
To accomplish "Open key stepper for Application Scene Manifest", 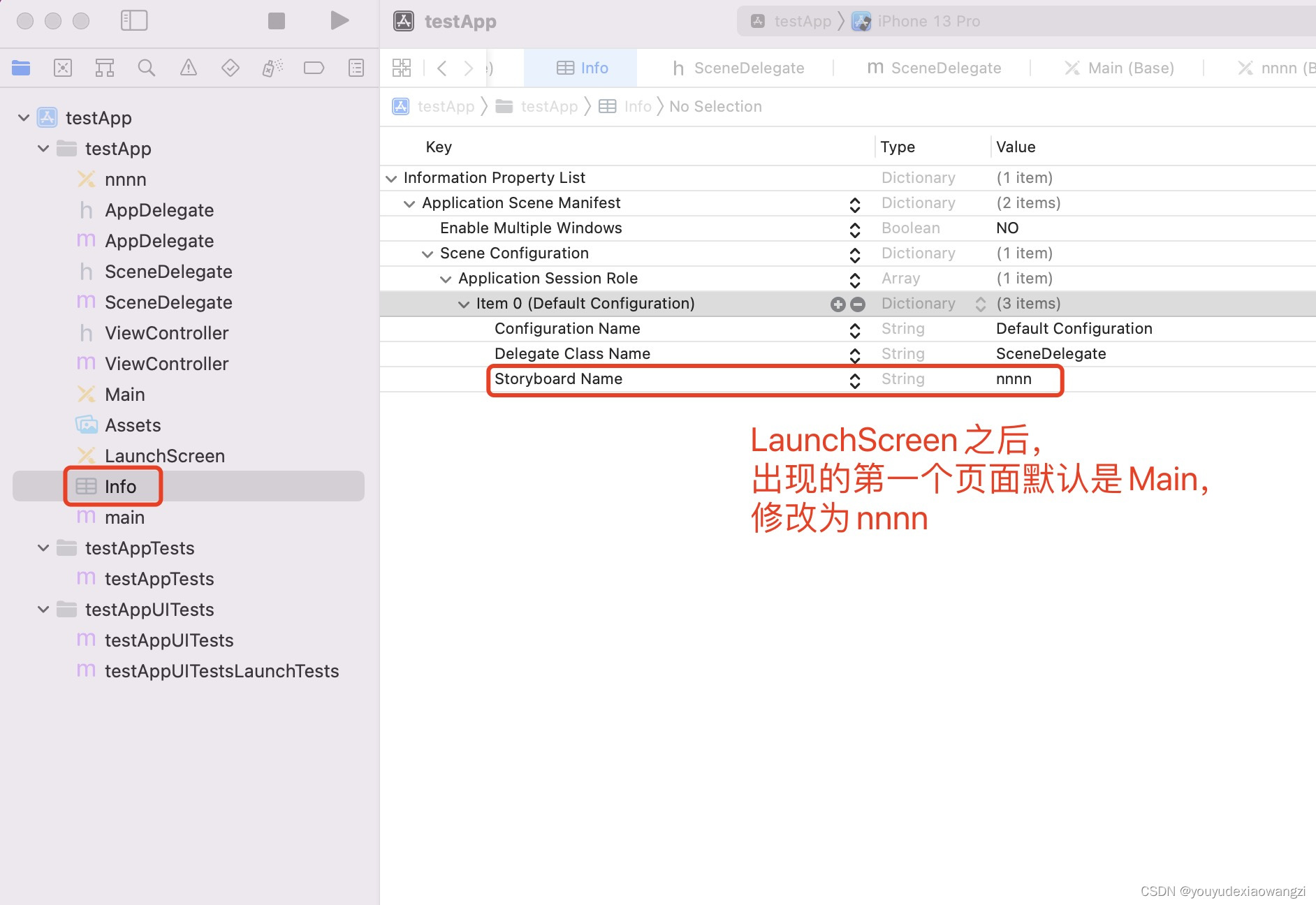I will [x=855, y=204].
